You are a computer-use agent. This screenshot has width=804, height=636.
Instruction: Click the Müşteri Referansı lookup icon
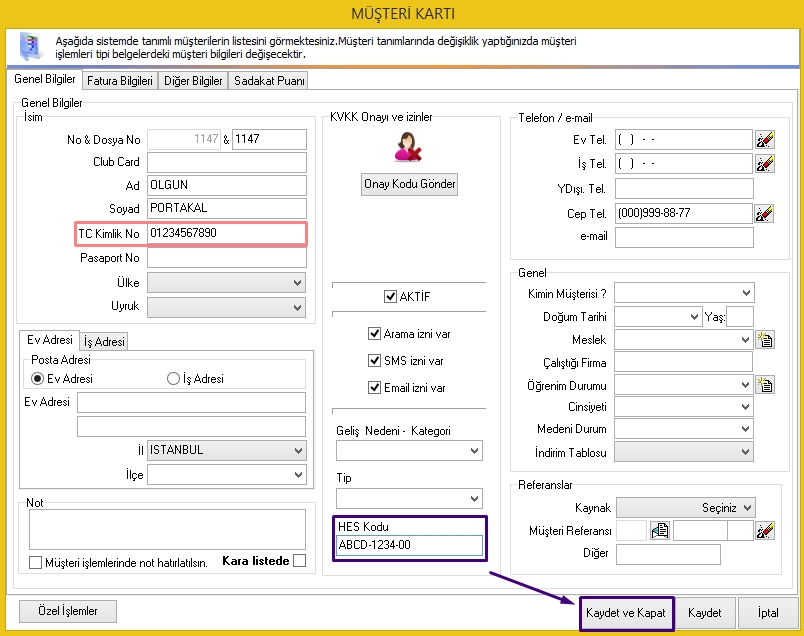(659, 531)
